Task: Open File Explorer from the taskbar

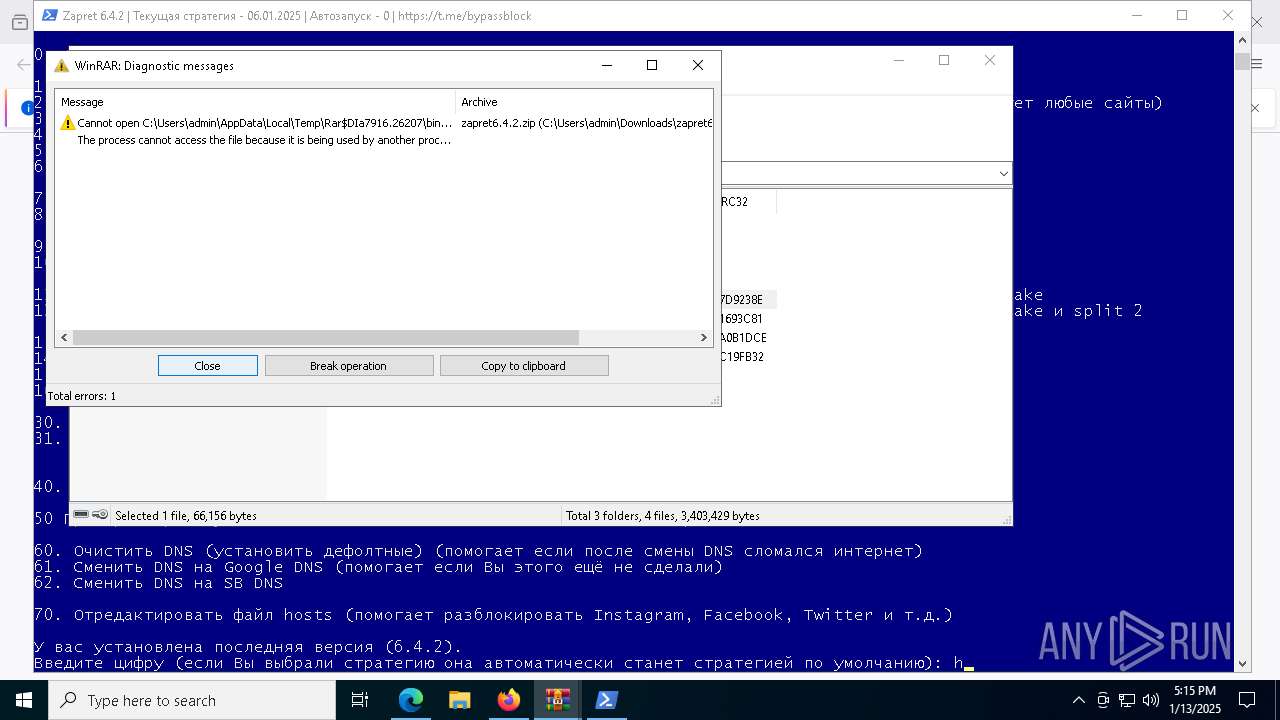Action: pyautogui.click(x=460, y=700)
